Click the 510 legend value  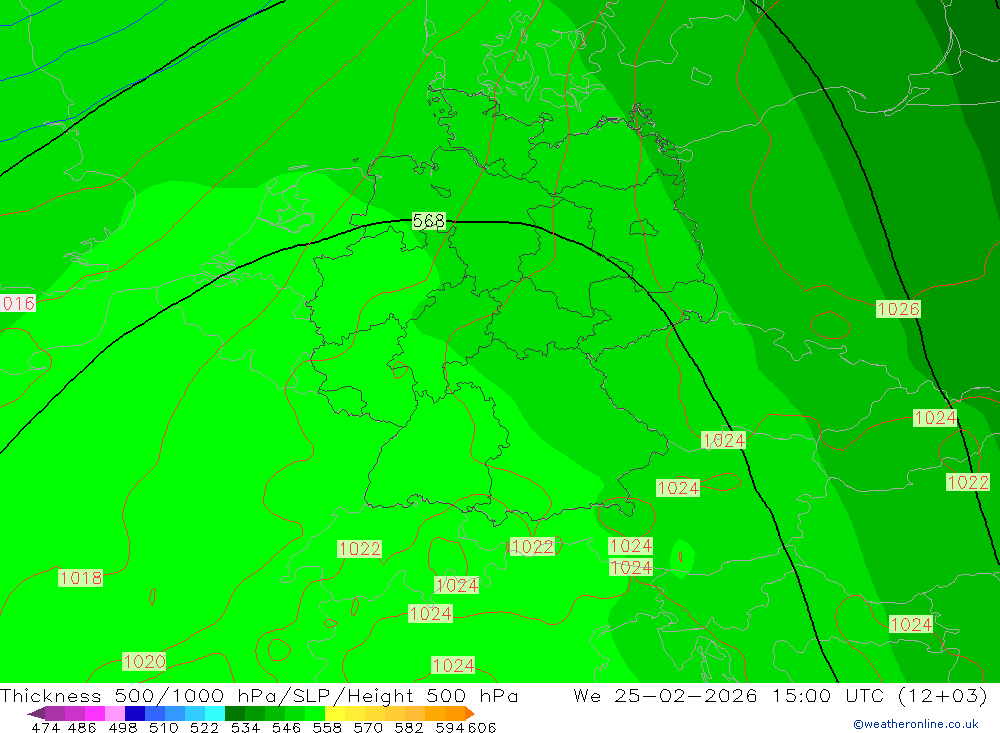(164, 728)
